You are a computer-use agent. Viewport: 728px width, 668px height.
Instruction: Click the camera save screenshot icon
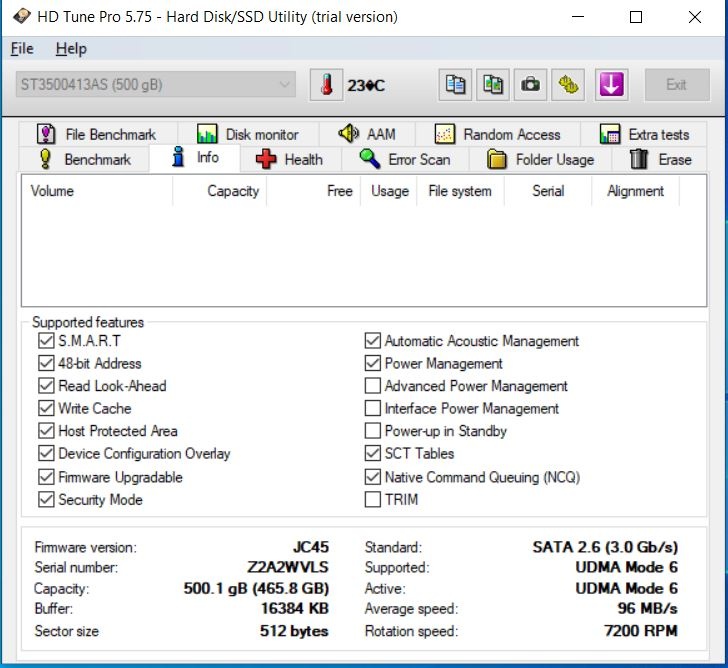pos(530,85)
